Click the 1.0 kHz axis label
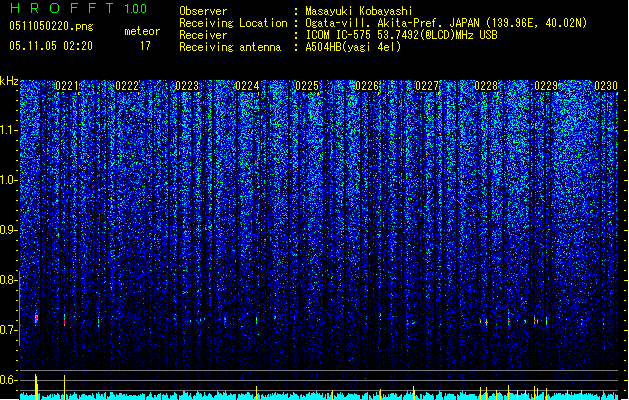 pyautogui.click(x=8, y=180)
